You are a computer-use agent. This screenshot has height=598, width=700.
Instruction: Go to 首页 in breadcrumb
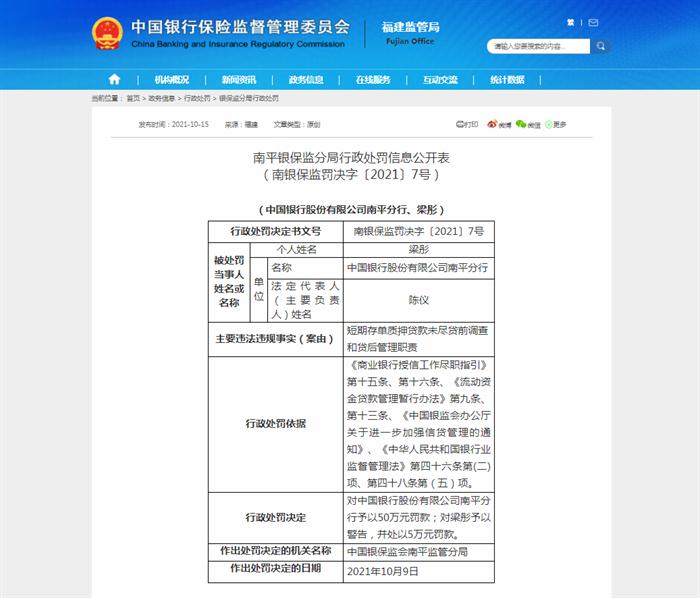click(133, 98)
